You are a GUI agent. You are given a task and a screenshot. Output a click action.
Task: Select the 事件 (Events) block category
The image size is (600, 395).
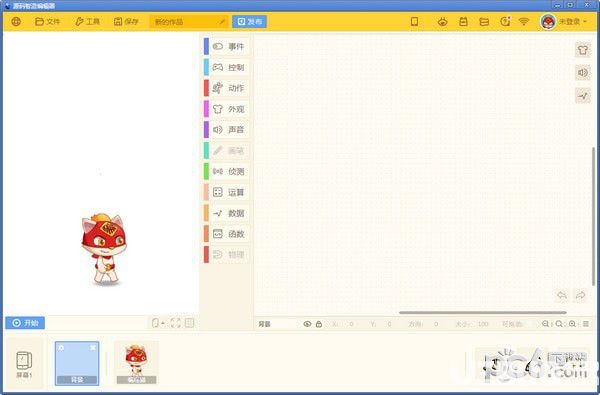(227, 47)
